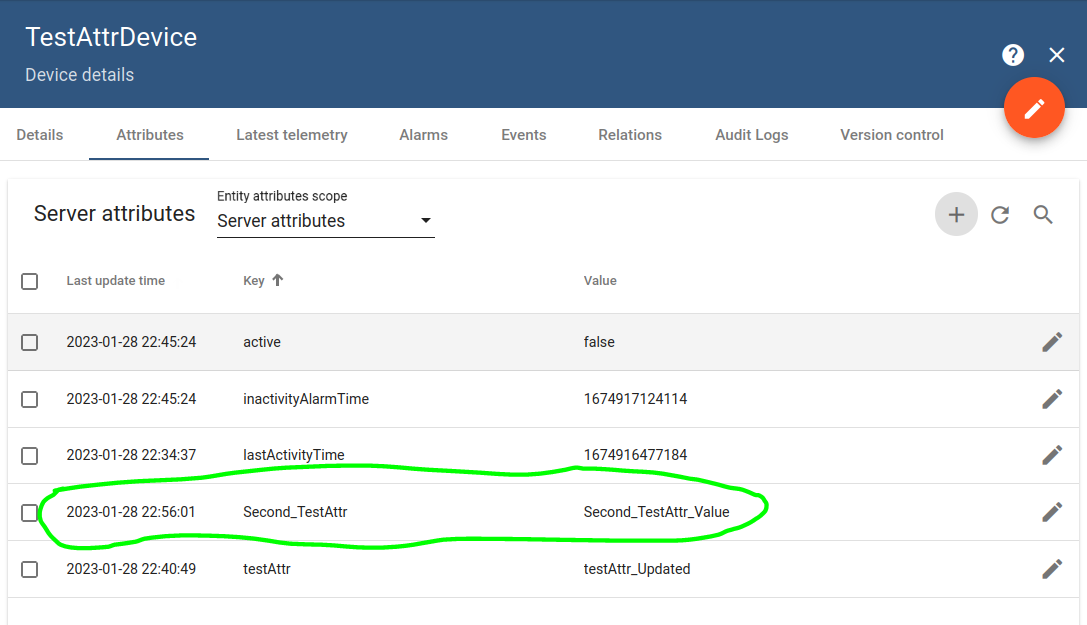Edit the testAttr attribute
Screen dimensions: 1087x625
(1052, 568)
